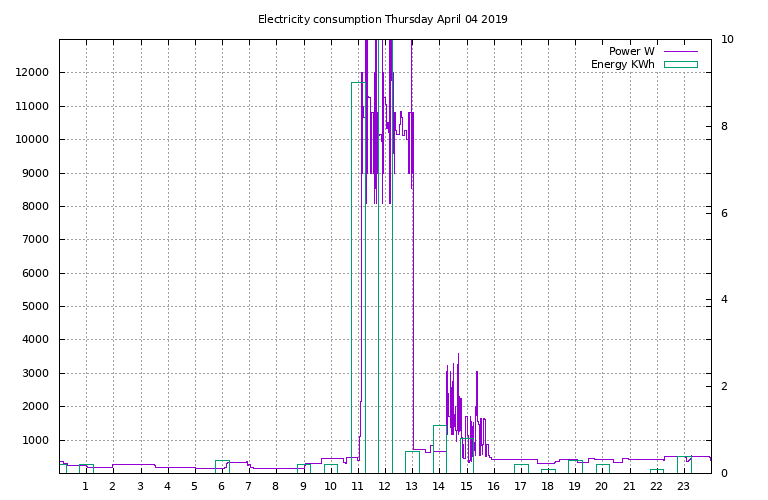
Task: Click hour label 12 on the bottom axis
Action: point(384,486)
